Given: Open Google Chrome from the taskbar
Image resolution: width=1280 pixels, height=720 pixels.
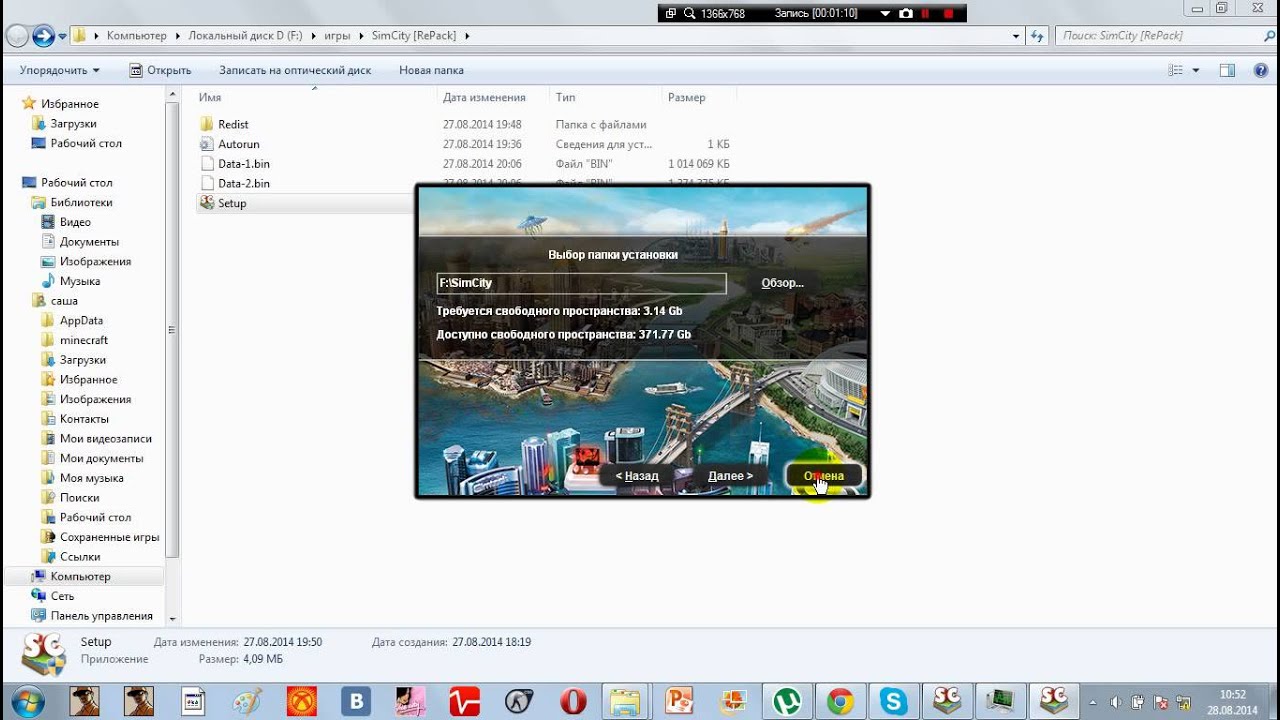Looking at the screenshot, I should point(840,701).
